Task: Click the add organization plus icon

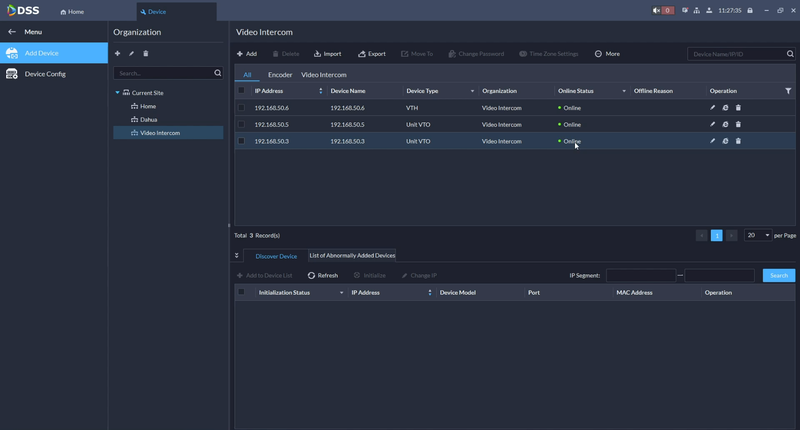Action: (117, 53)
